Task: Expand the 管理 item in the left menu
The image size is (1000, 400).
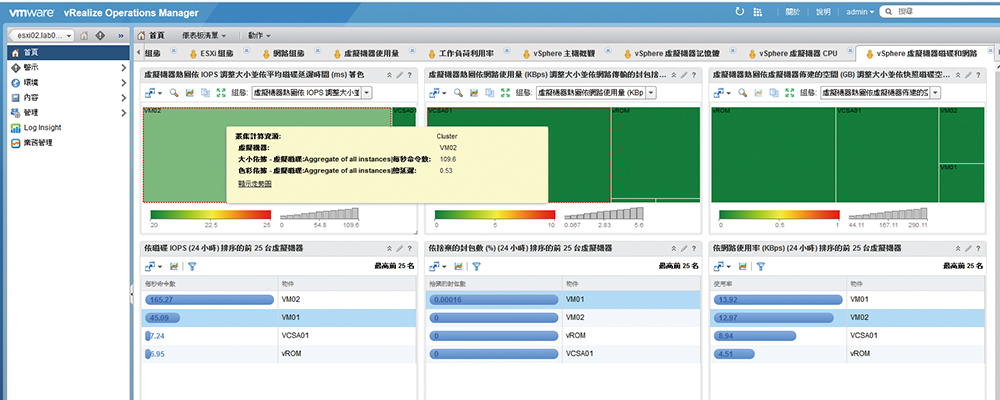Action: pyautogui.click(x=124, y=114)
